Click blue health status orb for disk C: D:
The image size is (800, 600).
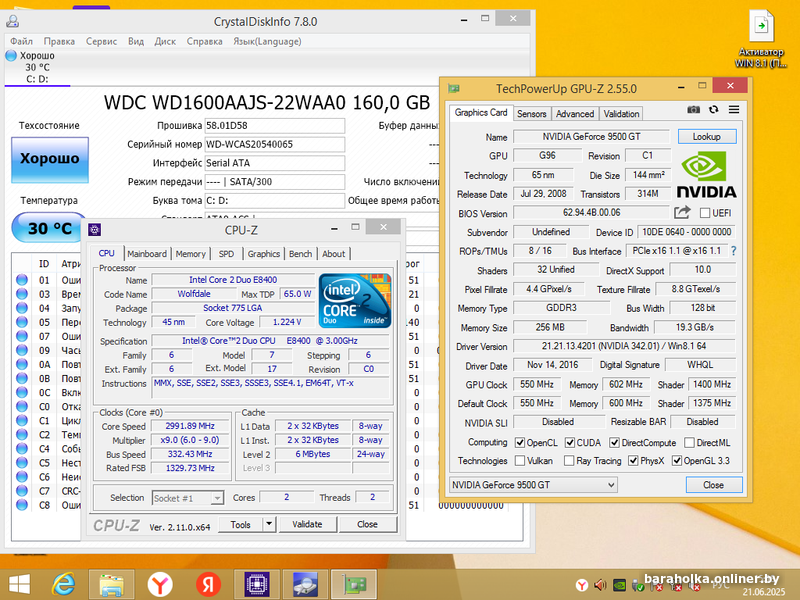pyautogui.click(x=11, y=55)
